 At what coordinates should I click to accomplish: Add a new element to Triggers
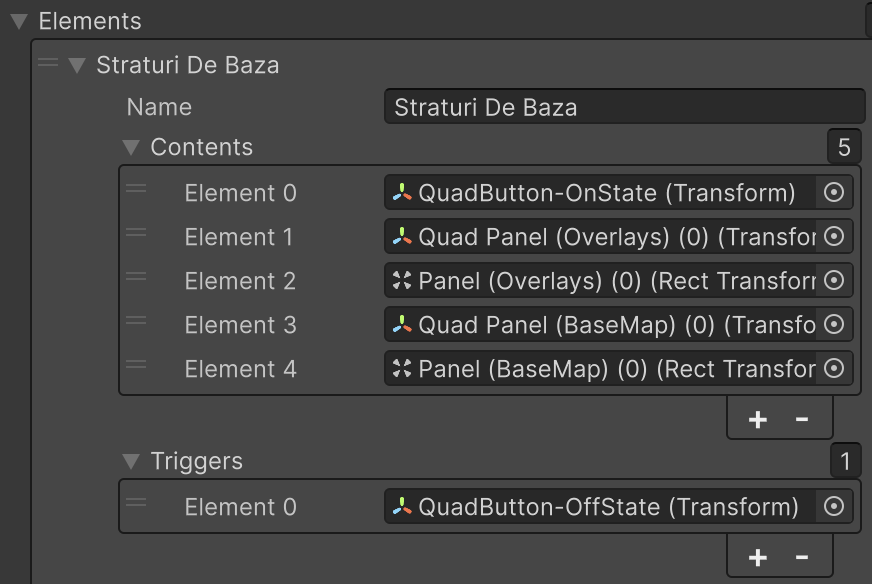tap(758, 557)
